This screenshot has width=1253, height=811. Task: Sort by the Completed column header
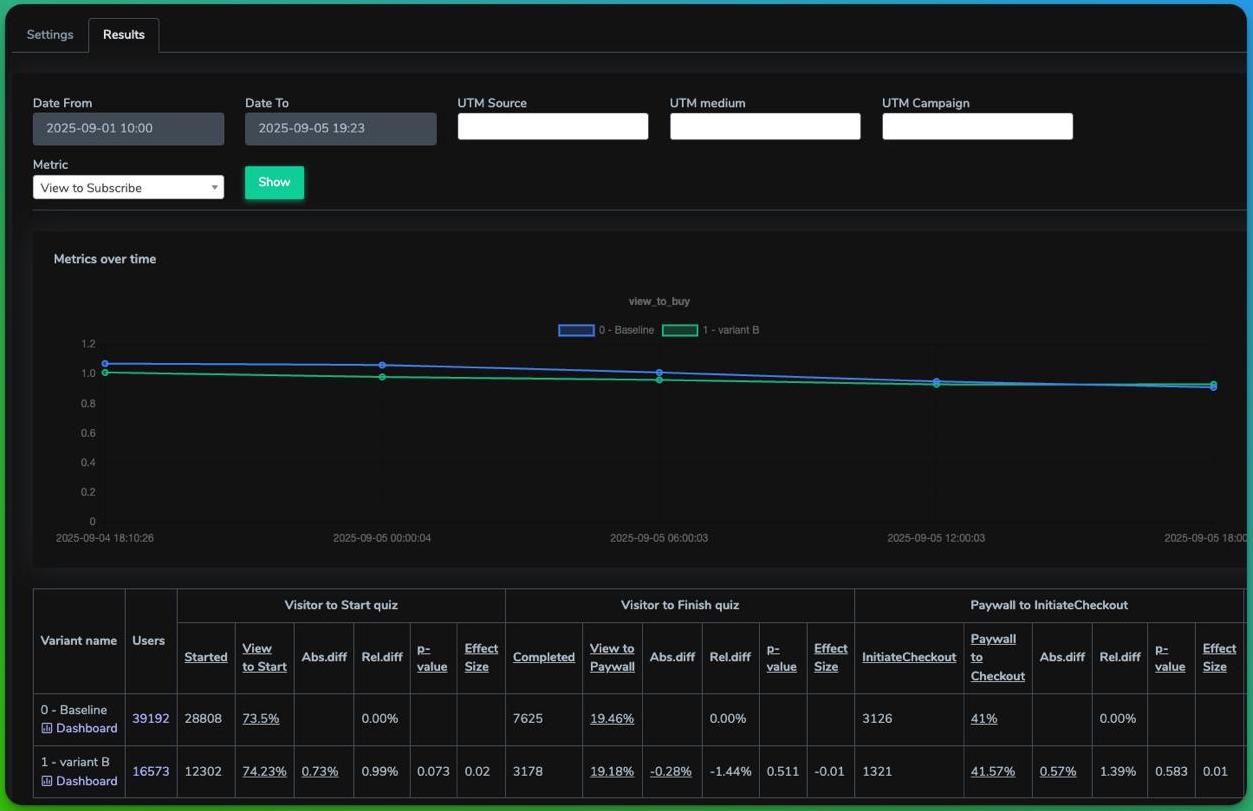click(544, 657)
